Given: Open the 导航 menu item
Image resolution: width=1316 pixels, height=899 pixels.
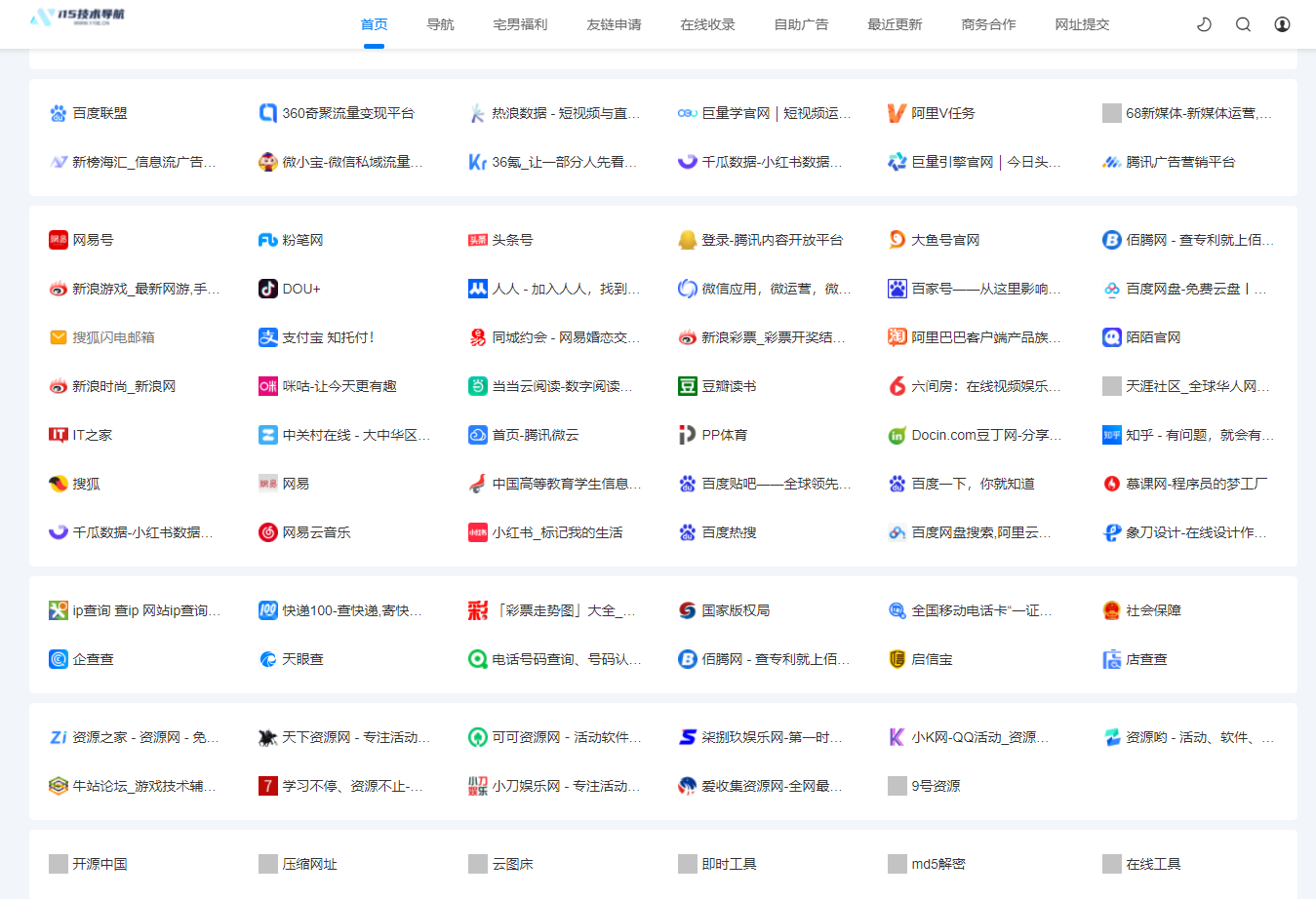Looking at the screenshot, I should click(x=440, y=24).
